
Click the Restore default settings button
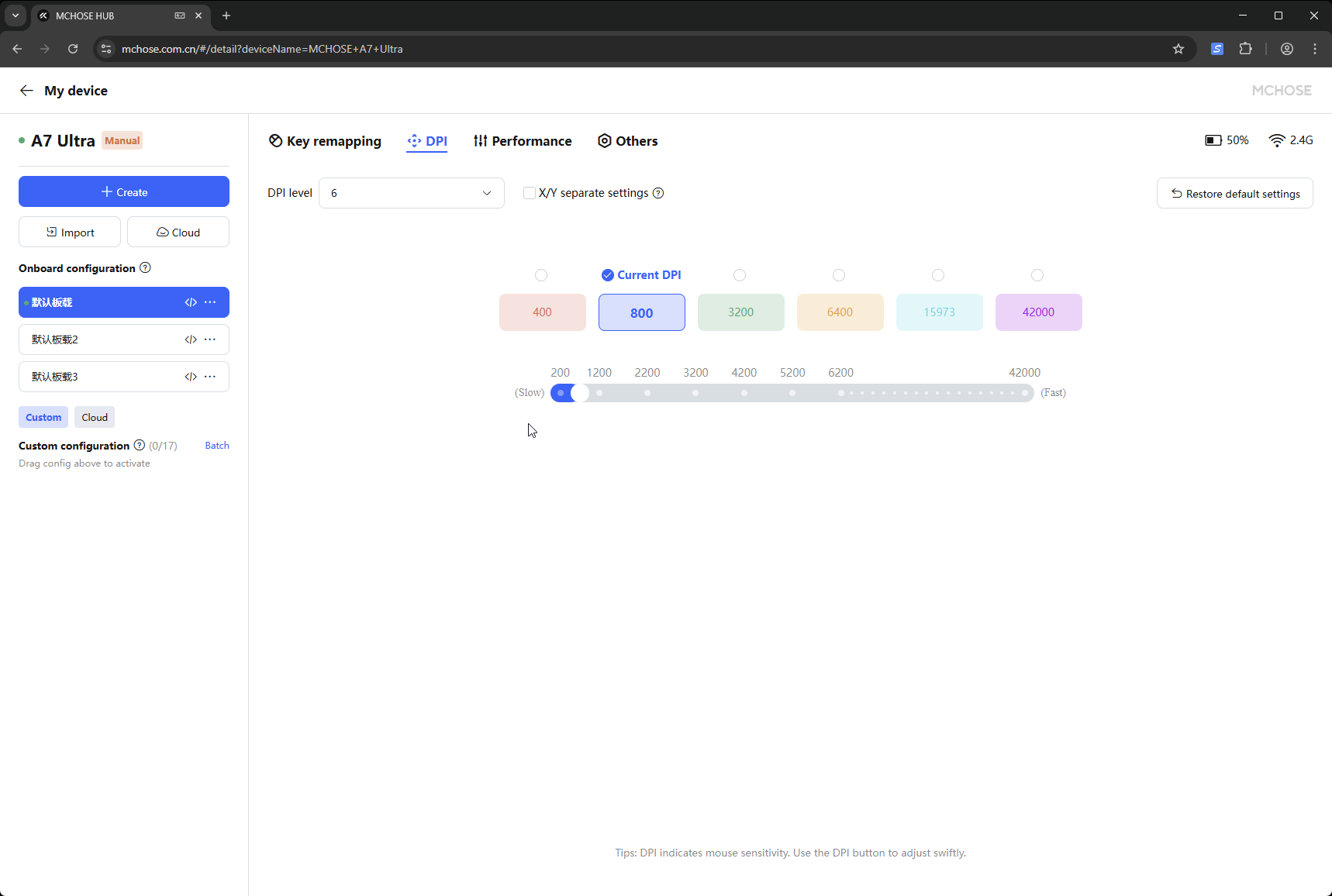click(x=1234, y=194)
